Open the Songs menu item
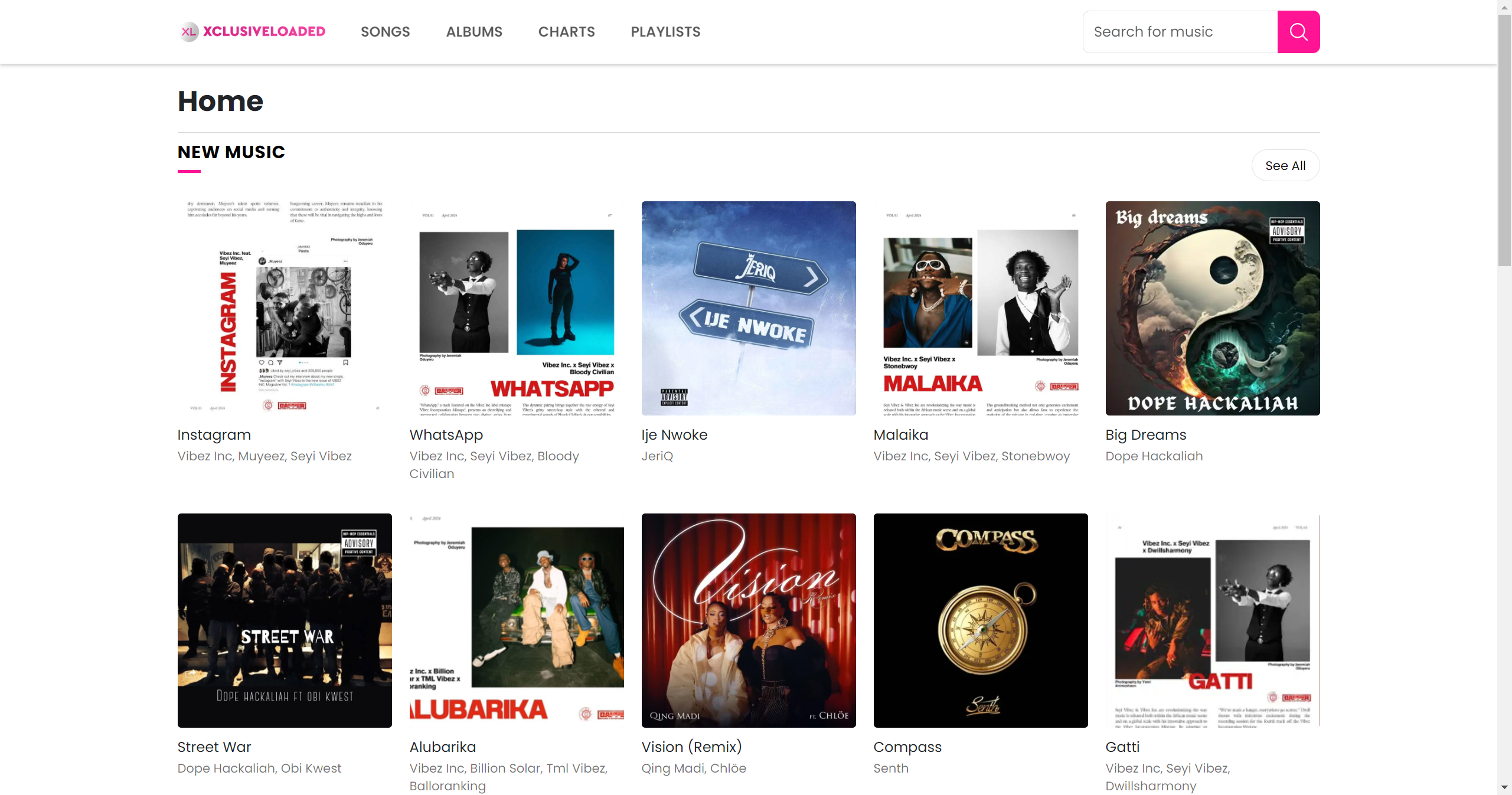 (x=385, y=32)
